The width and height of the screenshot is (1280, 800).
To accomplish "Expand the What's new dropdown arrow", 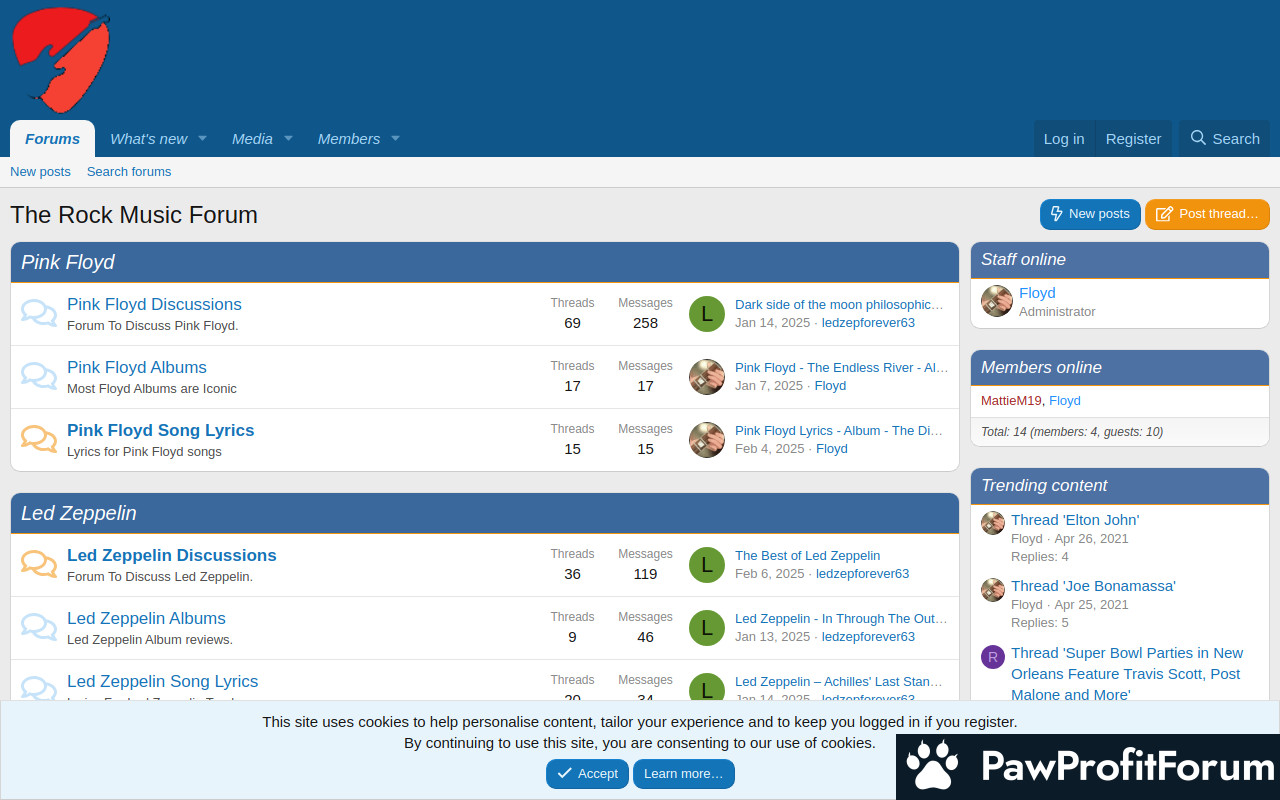I will tap(202, 138).
